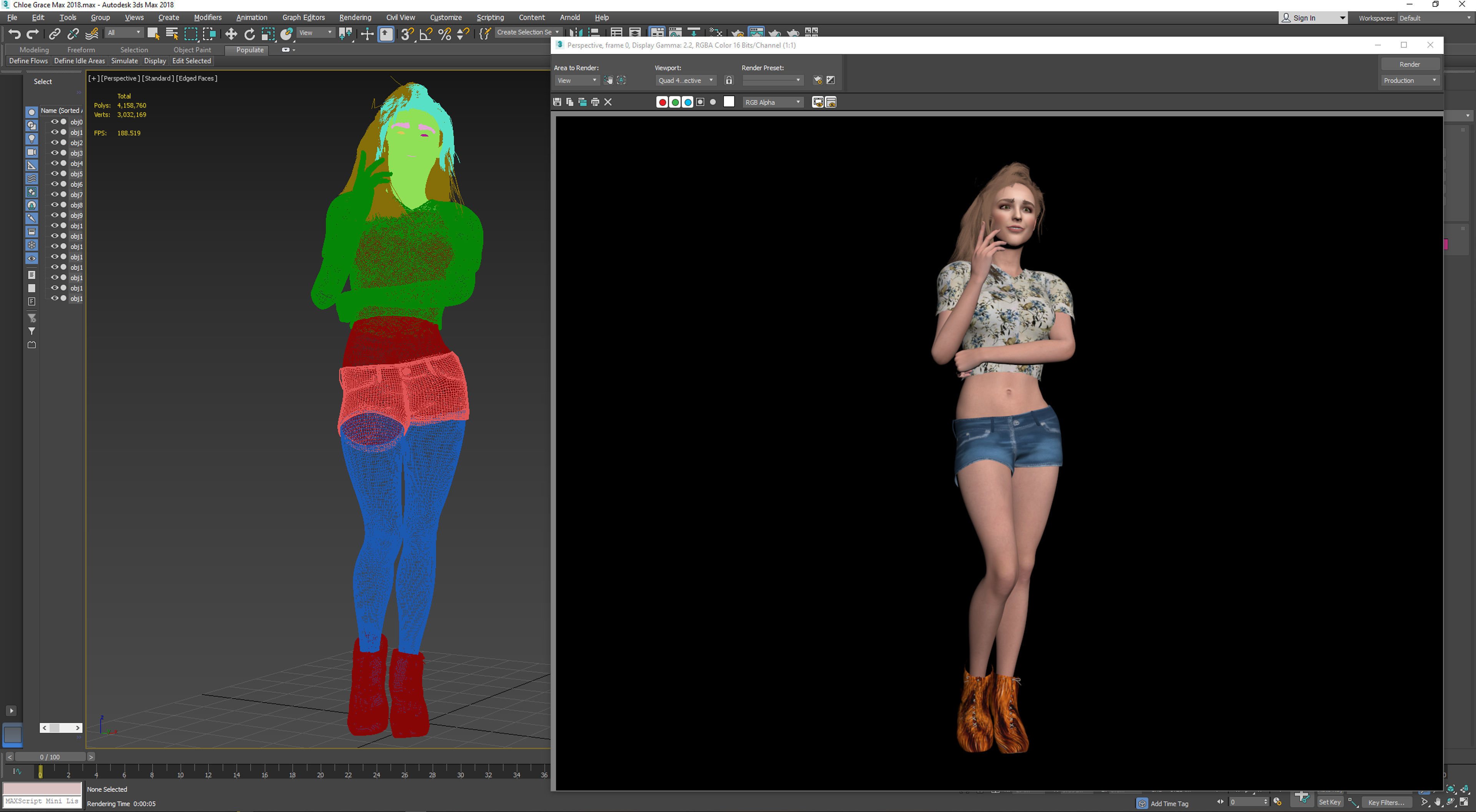1476x812 pixels.
Task: Click the Edit Selected button
Action: (191, 61)
